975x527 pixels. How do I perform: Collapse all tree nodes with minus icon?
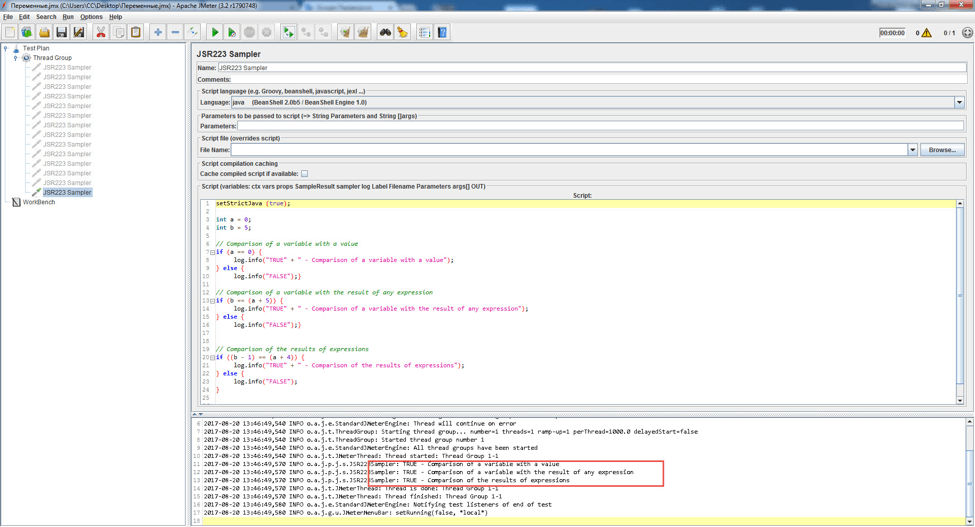pos(175,32)
